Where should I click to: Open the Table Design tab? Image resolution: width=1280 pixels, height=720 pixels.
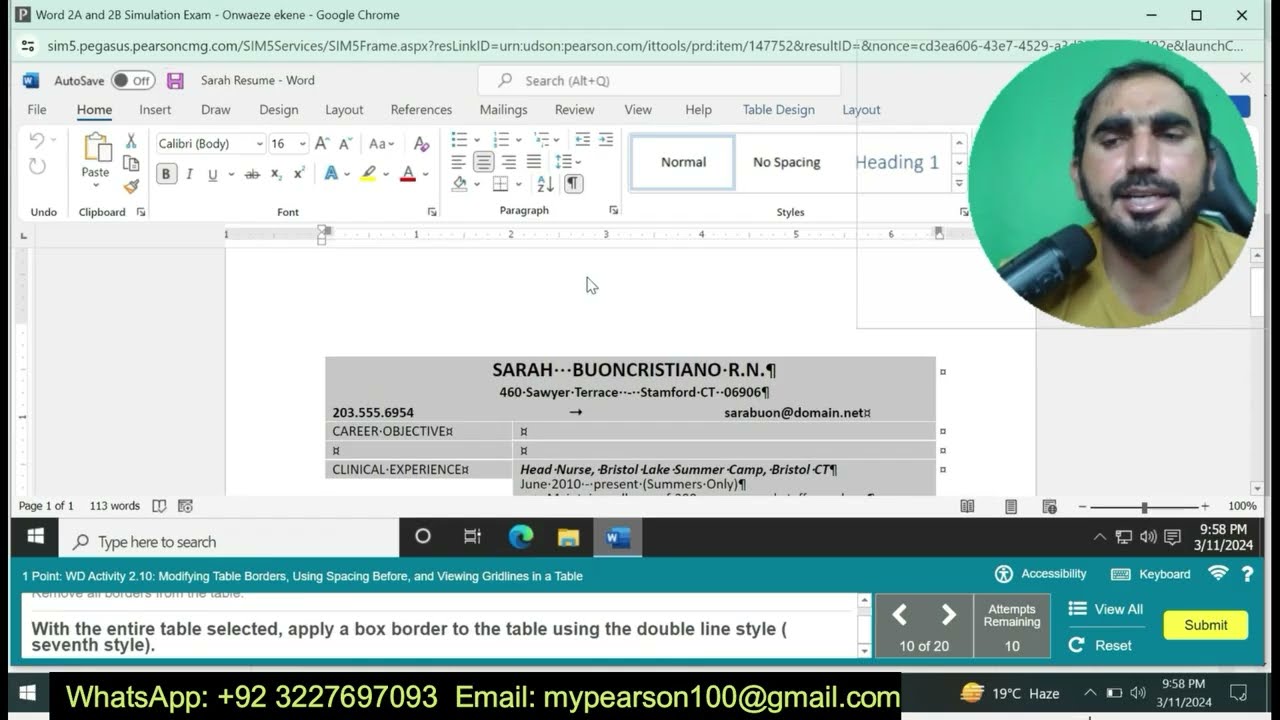tap(778, 110)
